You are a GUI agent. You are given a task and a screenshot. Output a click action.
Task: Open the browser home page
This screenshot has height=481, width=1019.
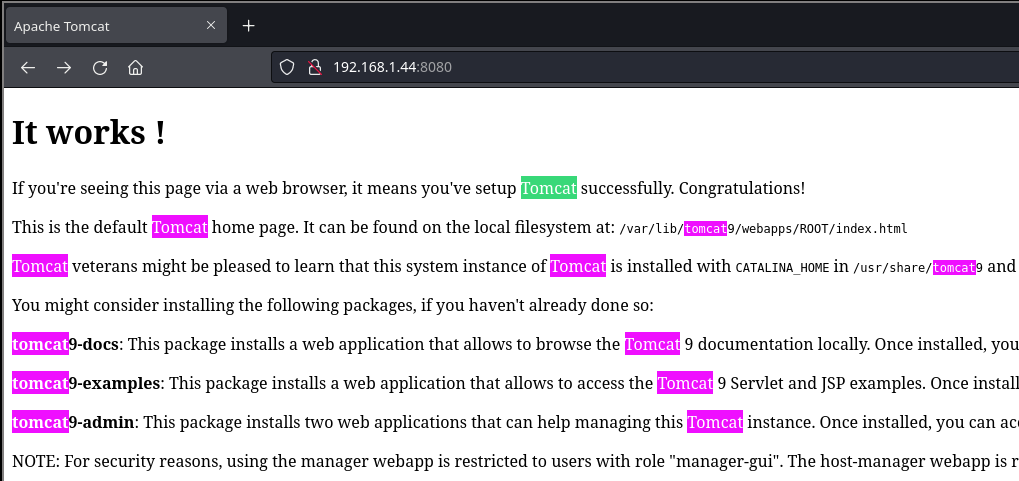[136, 68]
